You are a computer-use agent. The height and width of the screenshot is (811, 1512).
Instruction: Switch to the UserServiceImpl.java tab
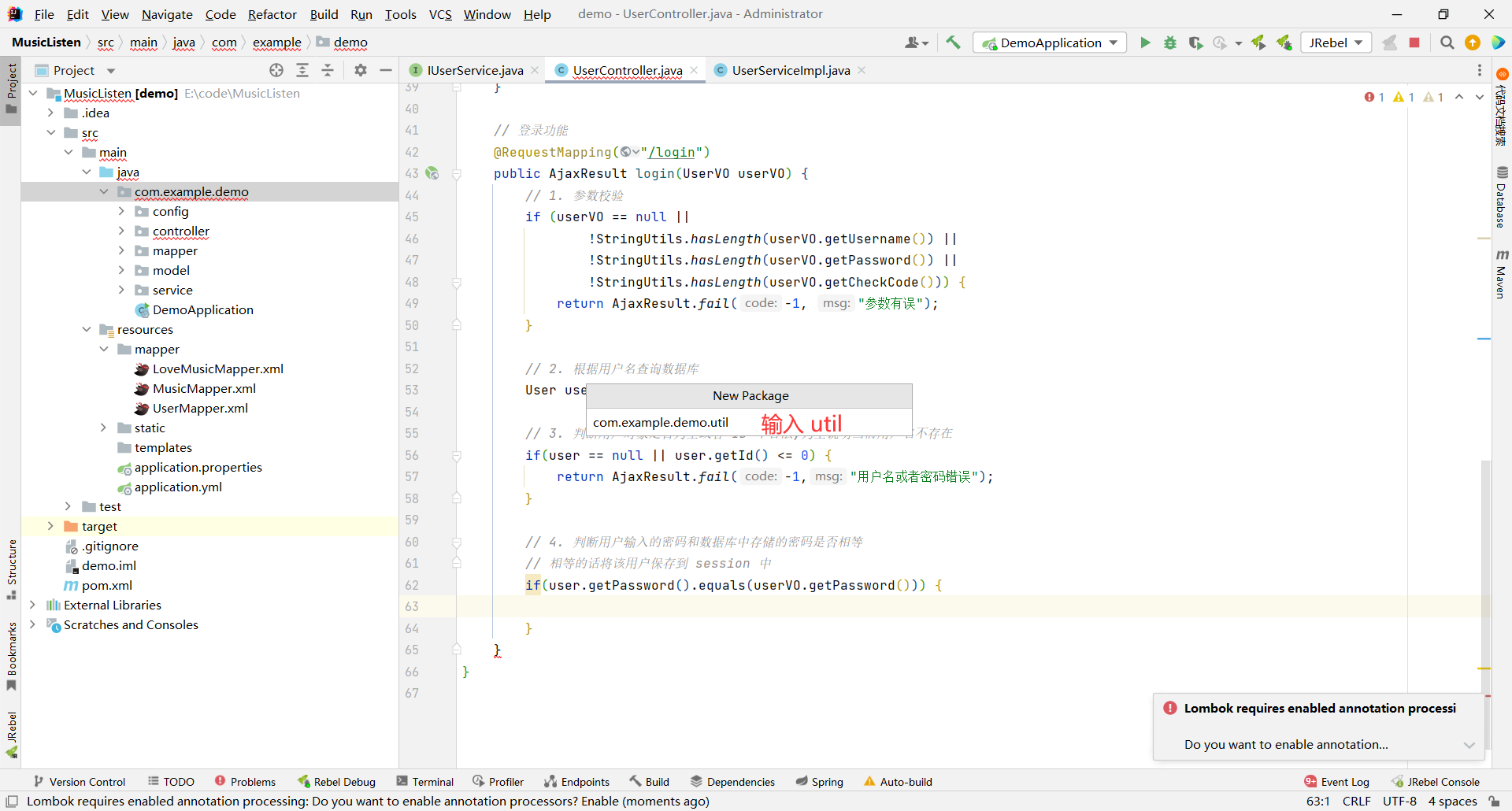pos(790,70)
